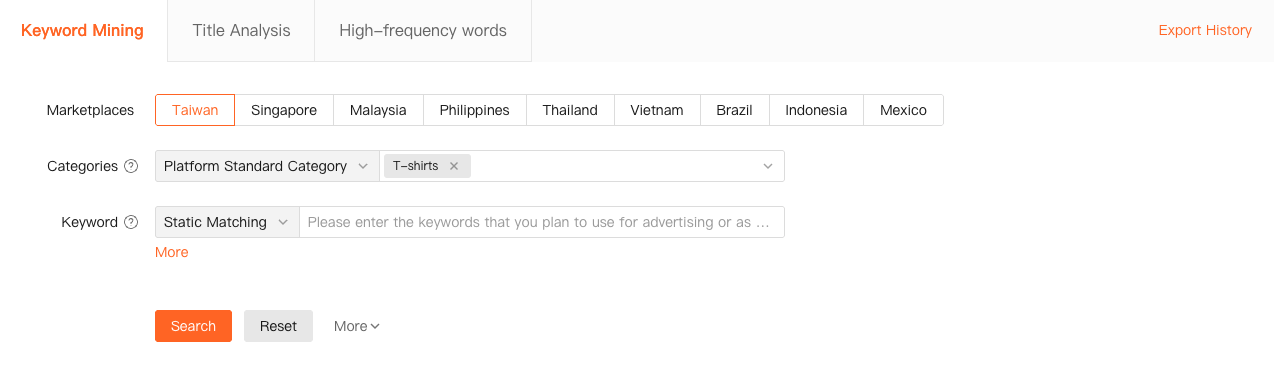Open the High-frequency words tab
This screenshot has width=1274, height=371.
423,30
